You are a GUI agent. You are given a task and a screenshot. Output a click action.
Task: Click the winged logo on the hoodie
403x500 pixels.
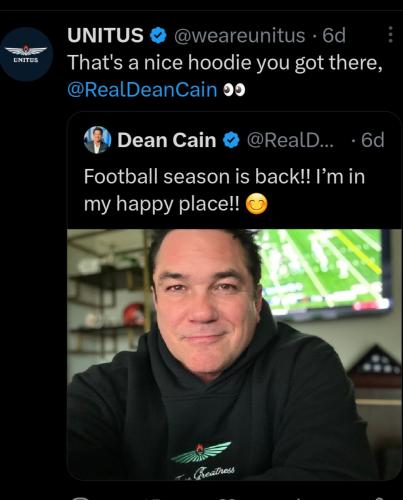click(x=201, y=453)
